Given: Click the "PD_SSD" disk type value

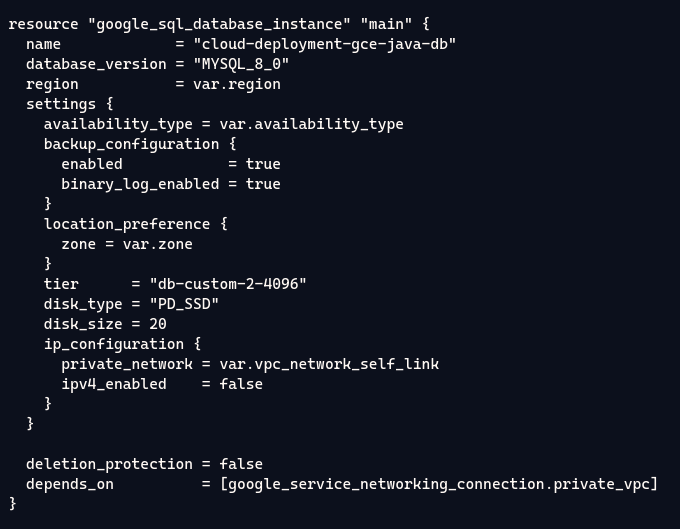Looking at the screenshot, I should tap(183, 304).
